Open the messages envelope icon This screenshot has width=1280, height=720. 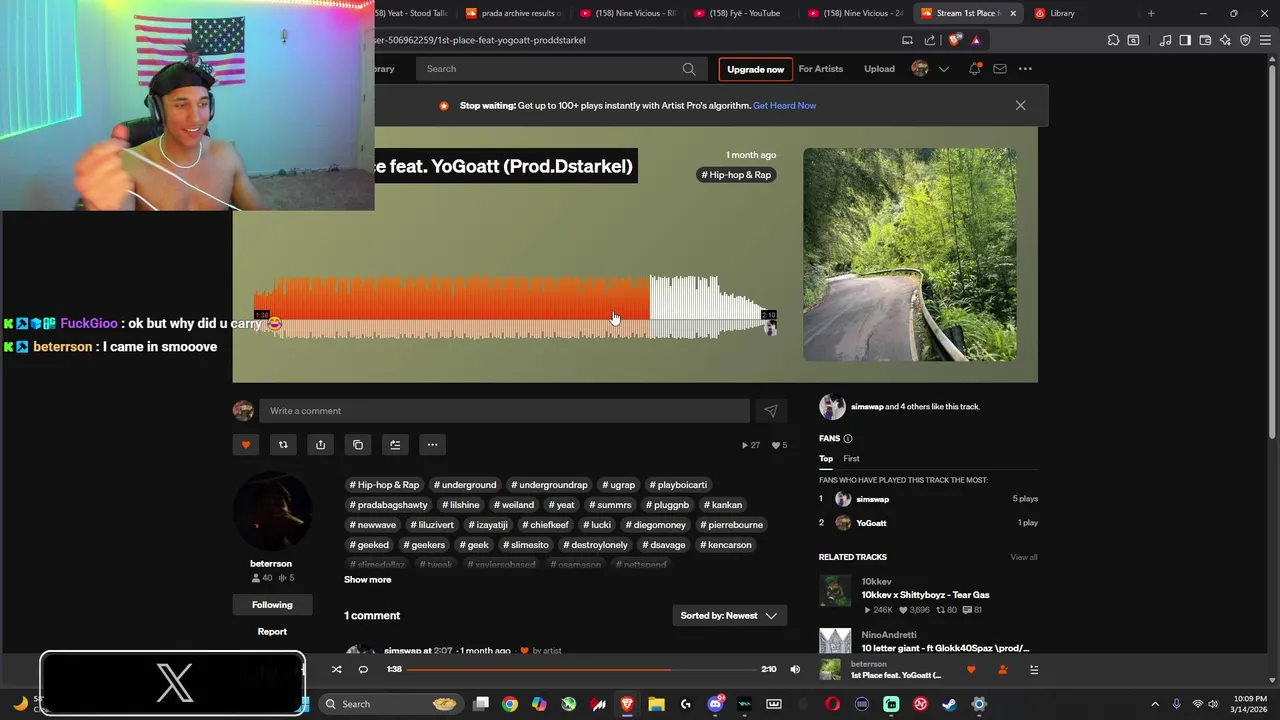coord(999,69)
